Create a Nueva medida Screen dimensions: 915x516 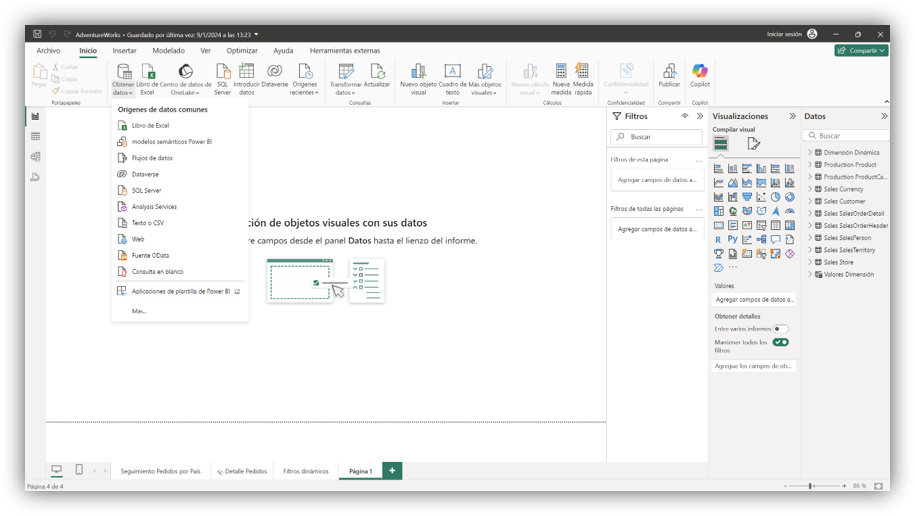point(561,79)
